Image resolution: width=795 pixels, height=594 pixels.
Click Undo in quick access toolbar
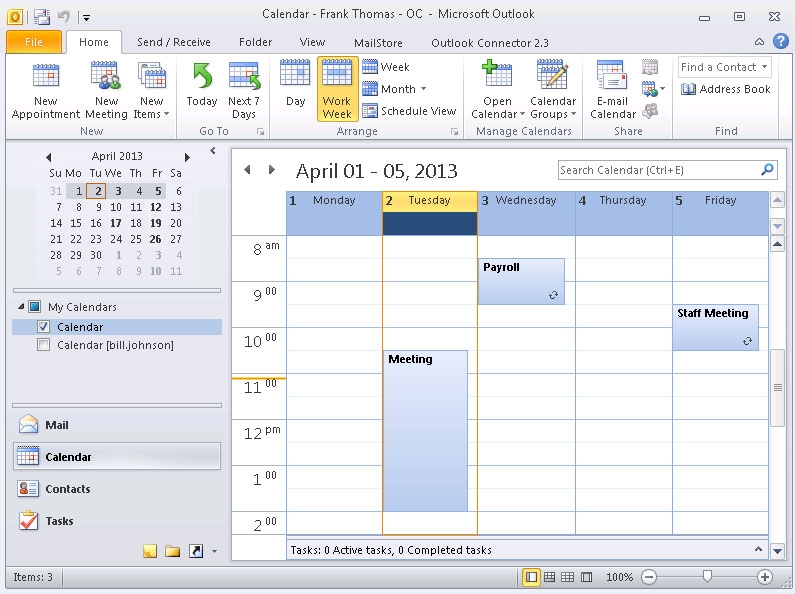click(x=63, y=17)
